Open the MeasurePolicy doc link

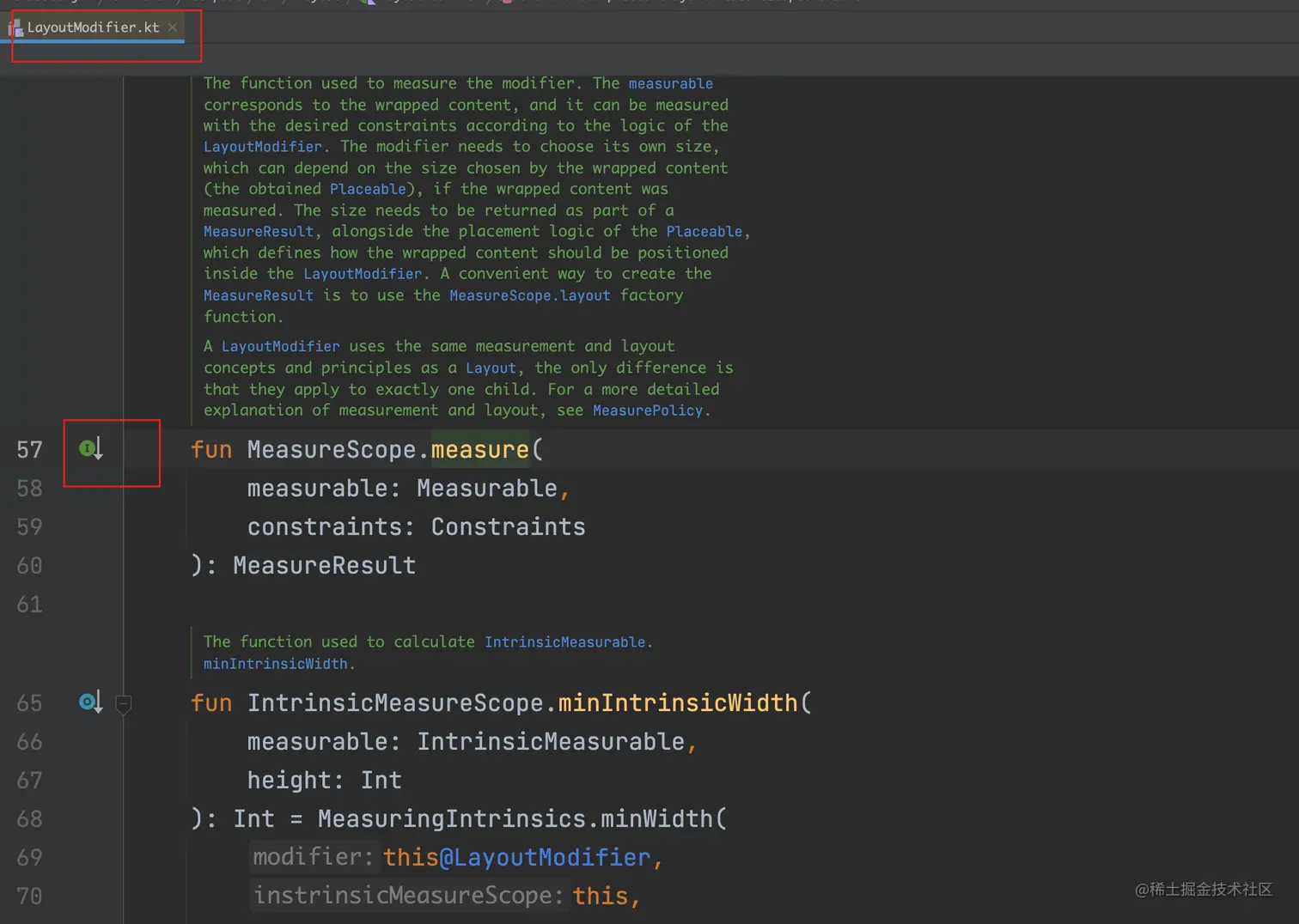648,410
